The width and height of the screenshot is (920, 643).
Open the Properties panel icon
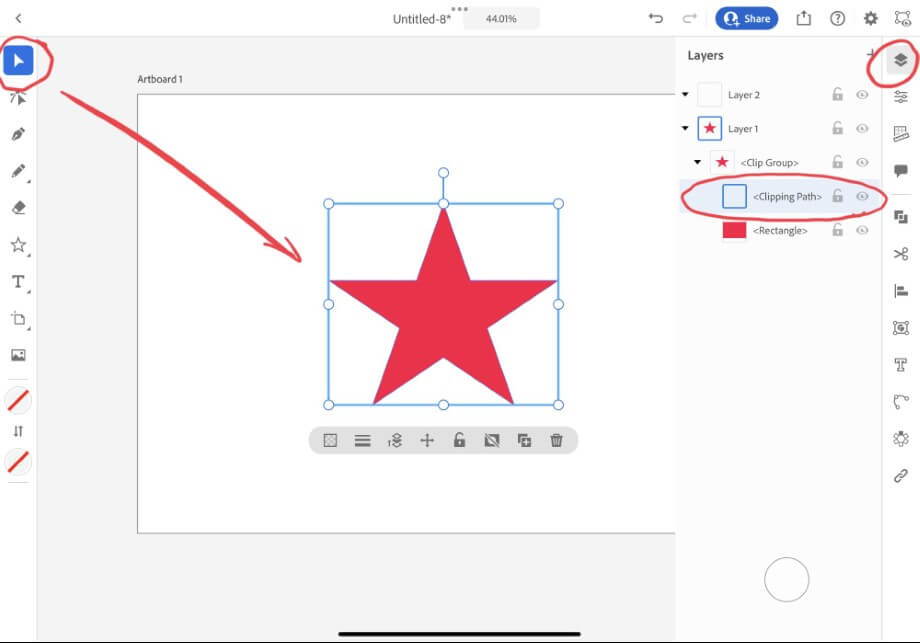coord(901,97)
